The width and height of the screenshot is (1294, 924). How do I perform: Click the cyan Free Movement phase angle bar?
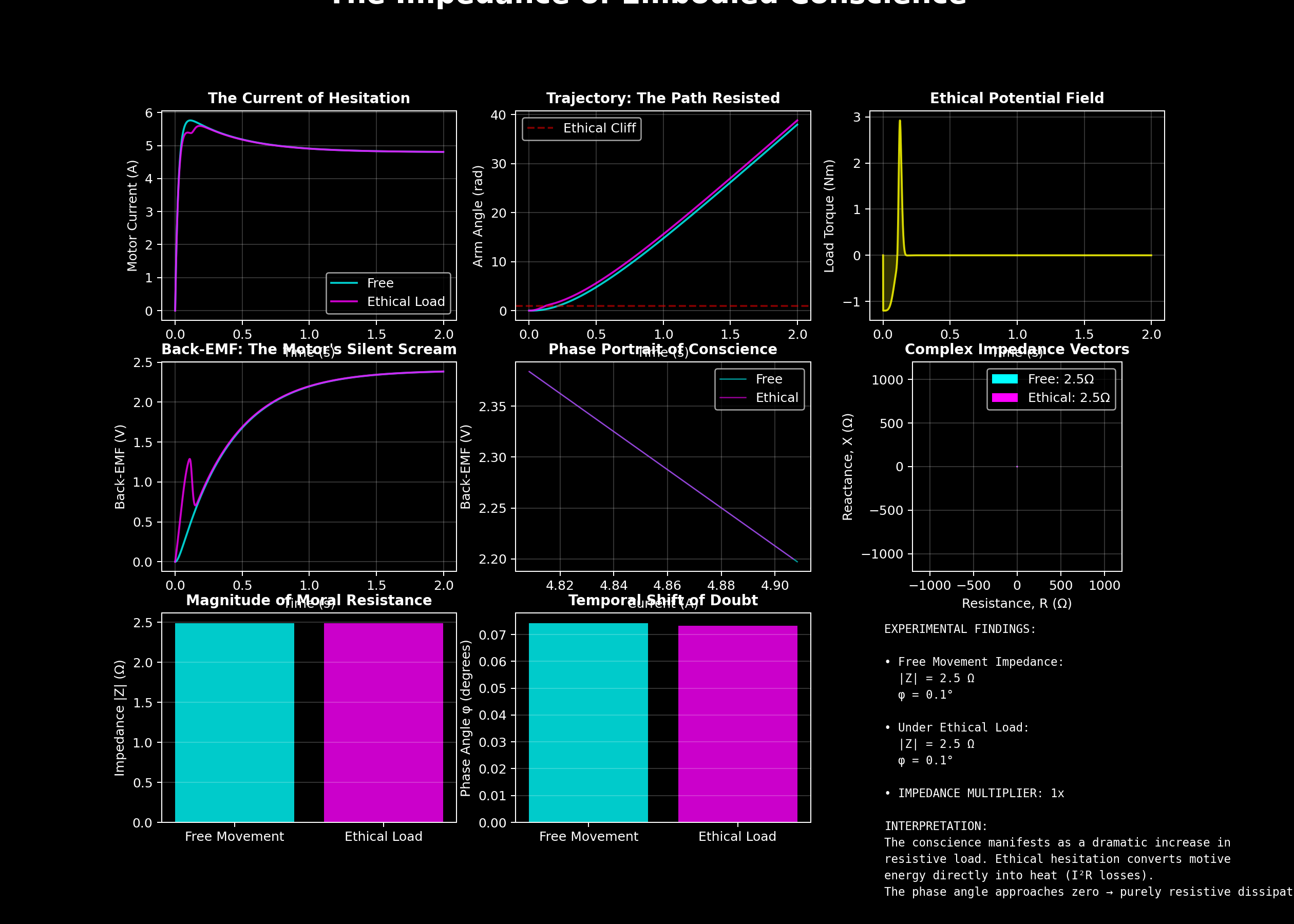(588, 723)
